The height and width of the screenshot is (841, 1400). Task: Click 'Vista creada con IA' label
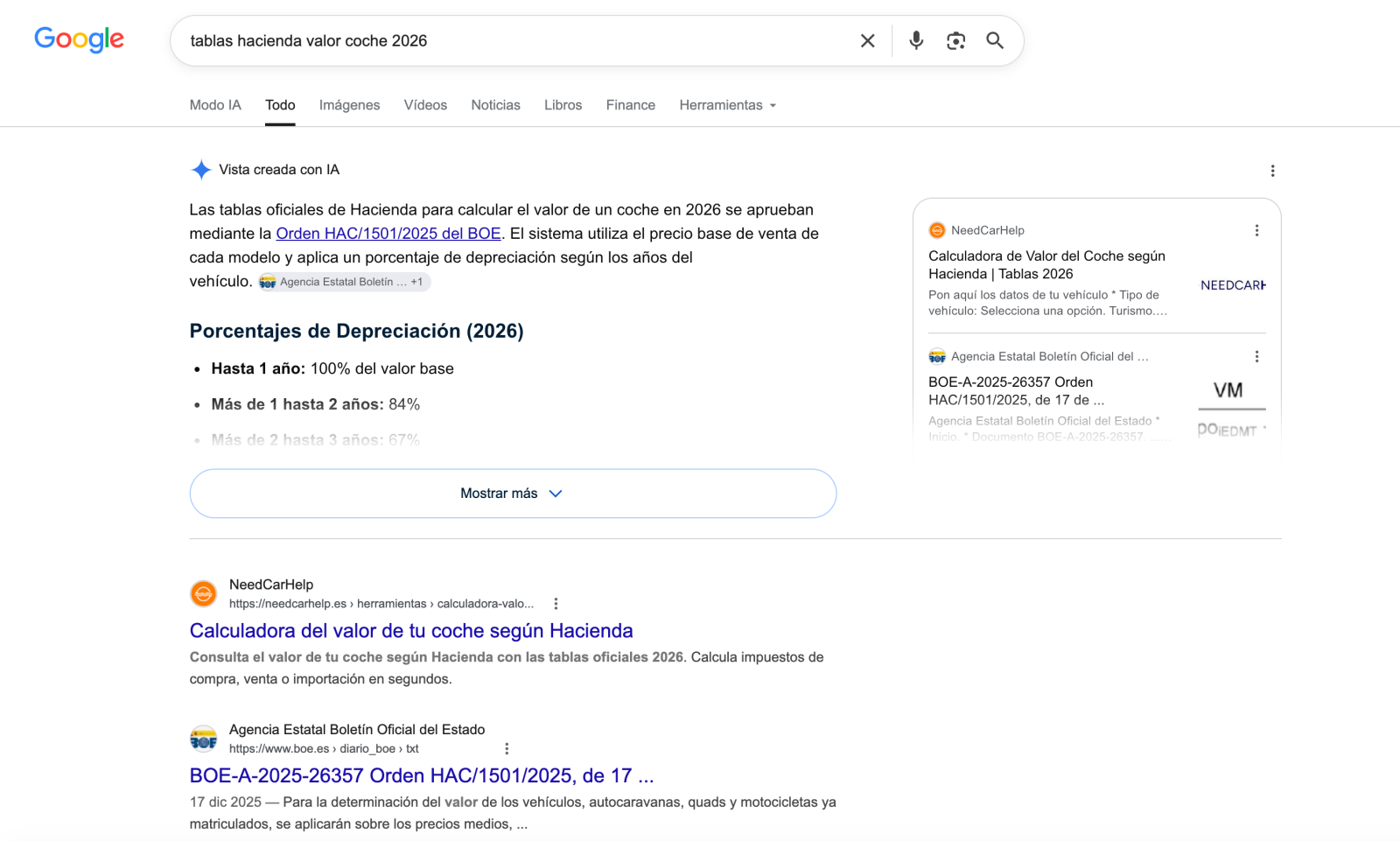(279, 170)
